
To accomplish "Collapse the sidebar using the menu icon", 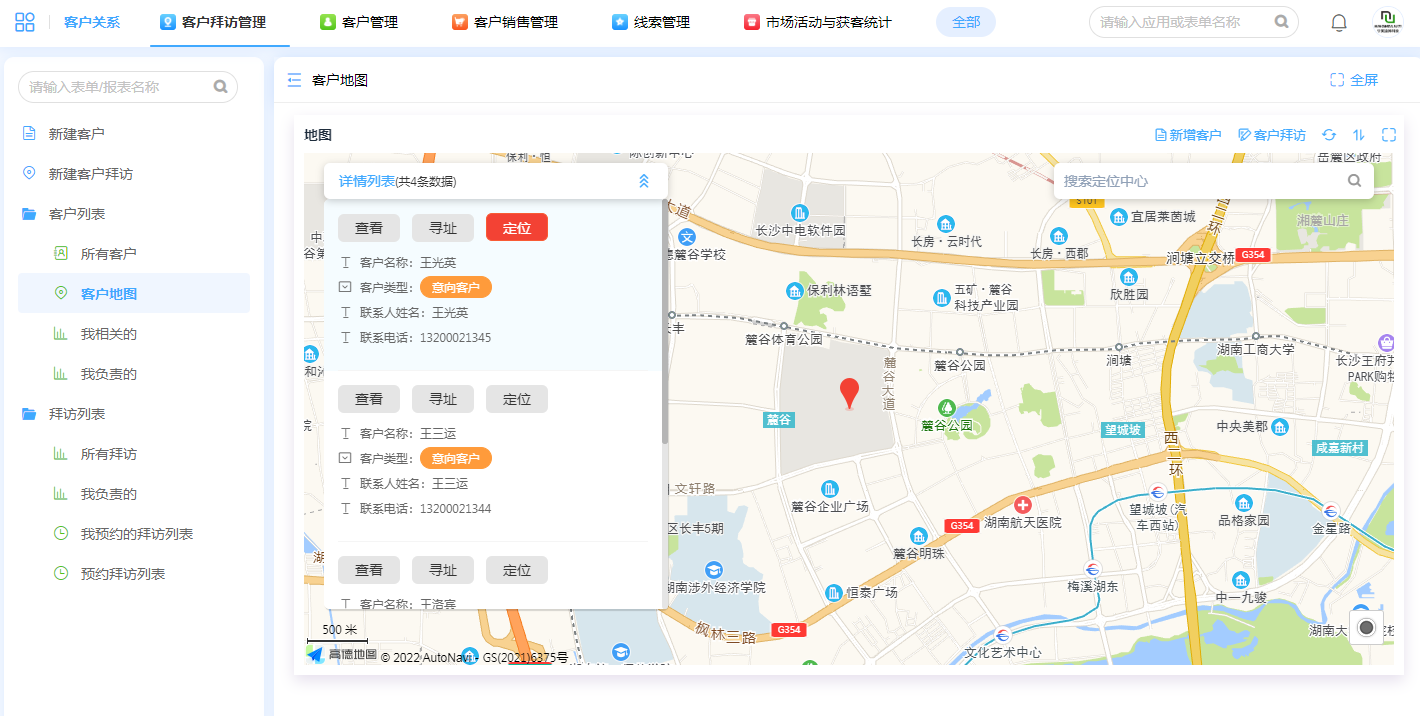I will click(x=294, y=80).
